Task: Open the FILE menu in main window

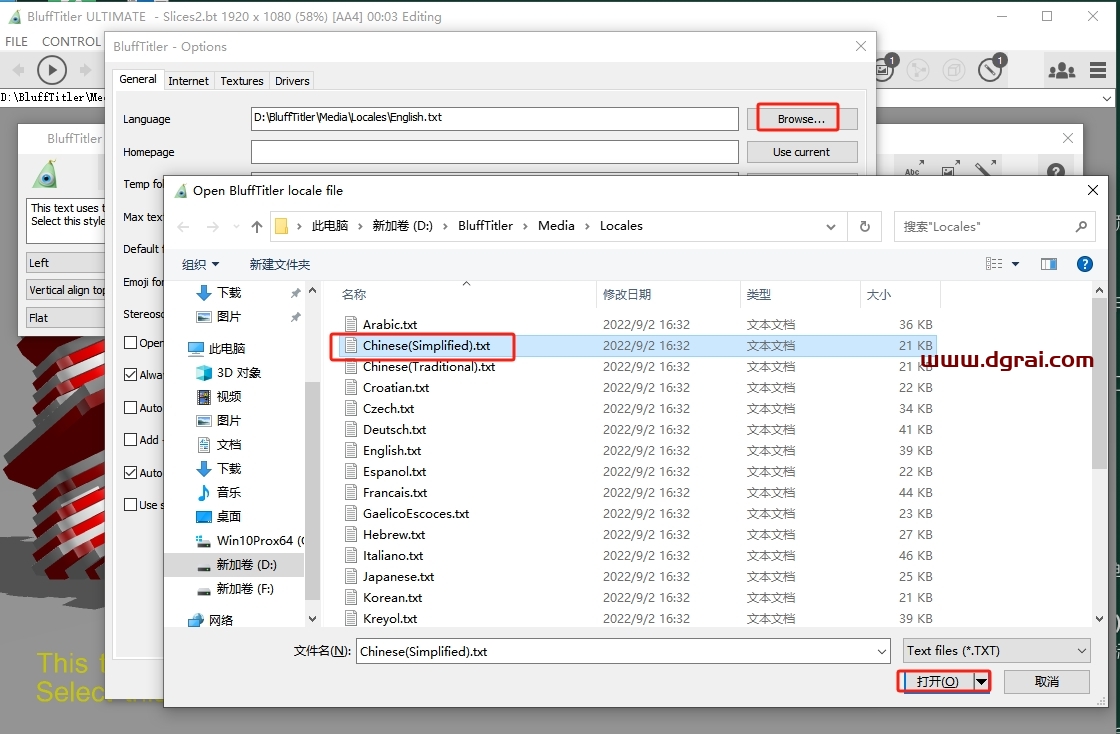Action: (x=16, y=41)
